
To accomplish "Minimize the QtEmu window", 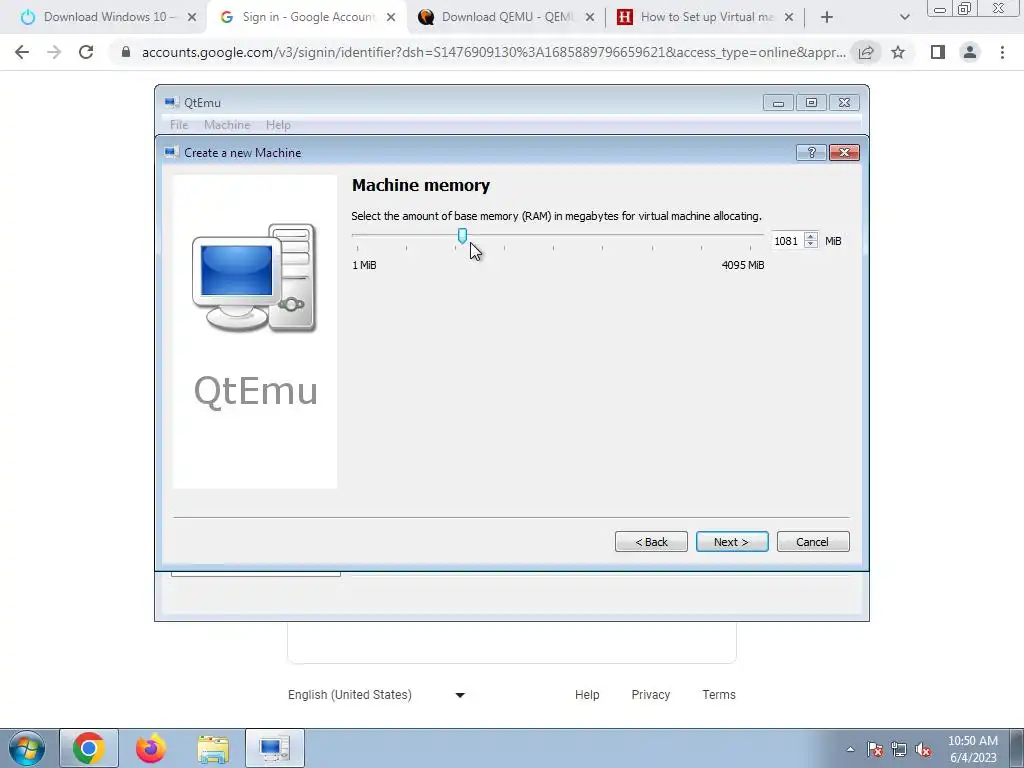I will (x=778, y=103).
